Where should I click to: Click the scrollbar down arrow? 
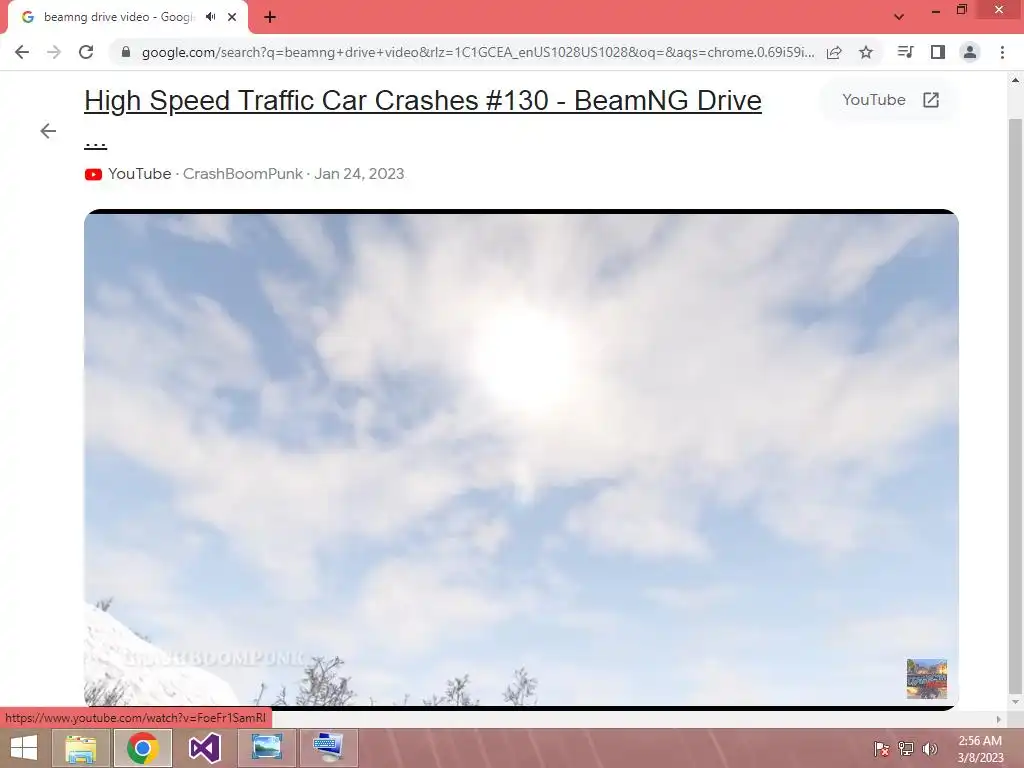[x=1014, y=701]
